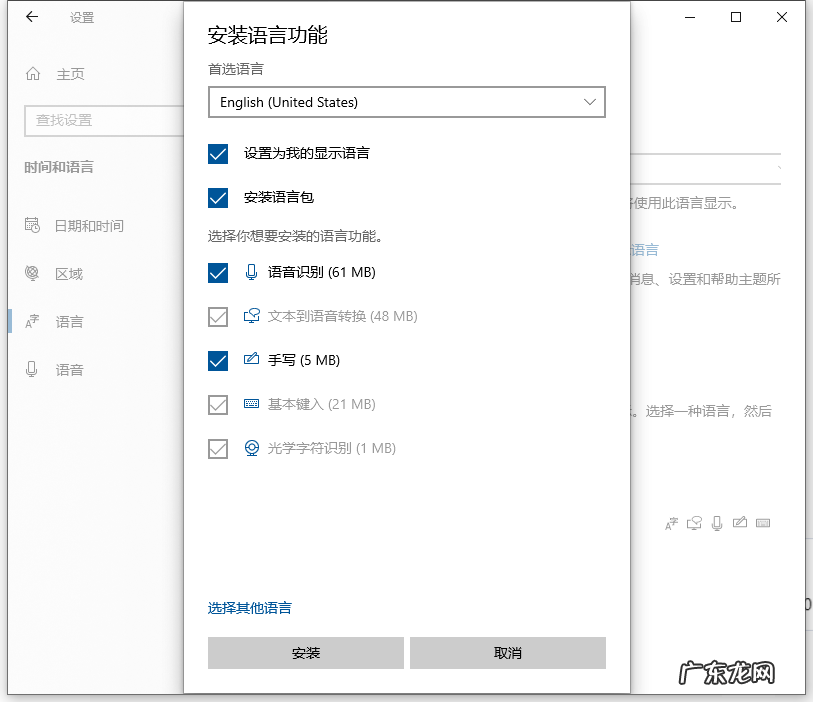Open the English (United States) language dropdown
The height and width of the screenshot is (702, 813).
tap(406, 102)
